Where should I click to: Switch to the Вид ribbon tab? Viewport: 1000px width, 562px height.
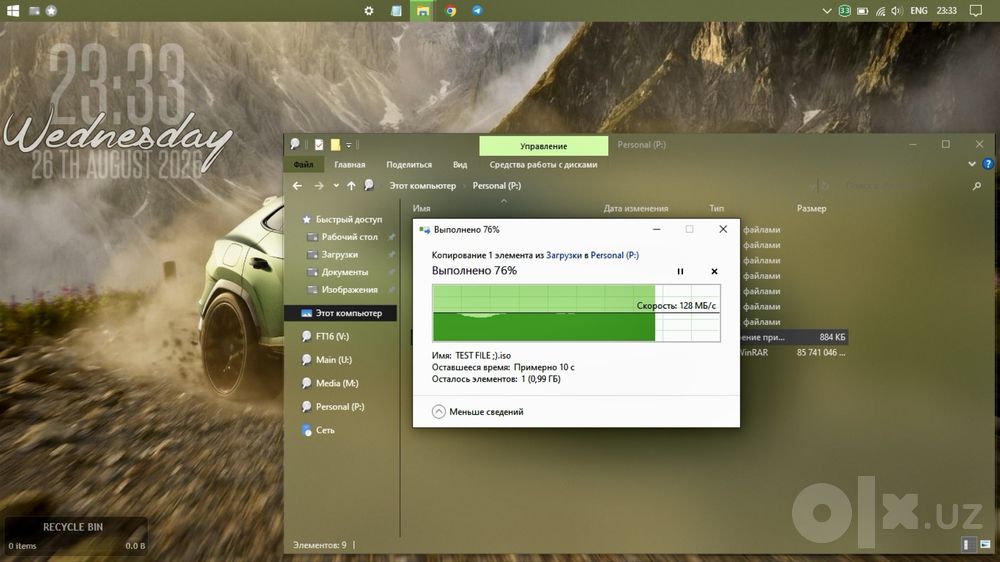point(460,165)
